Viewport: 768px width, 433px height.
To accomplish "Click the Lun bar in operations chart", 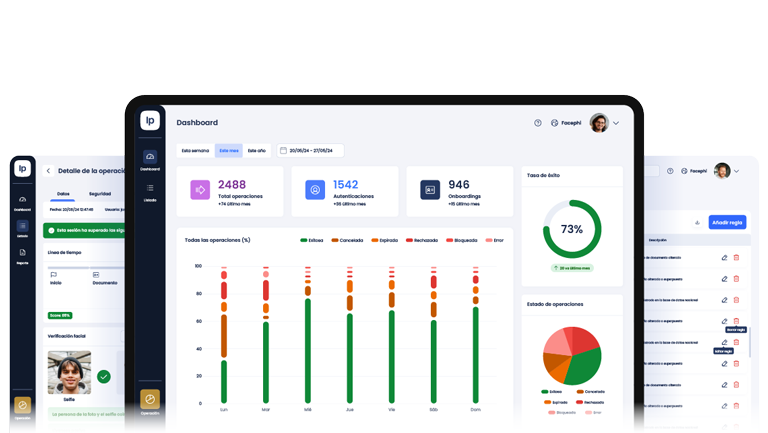I will pyautogui.click(x=224, y=335).
